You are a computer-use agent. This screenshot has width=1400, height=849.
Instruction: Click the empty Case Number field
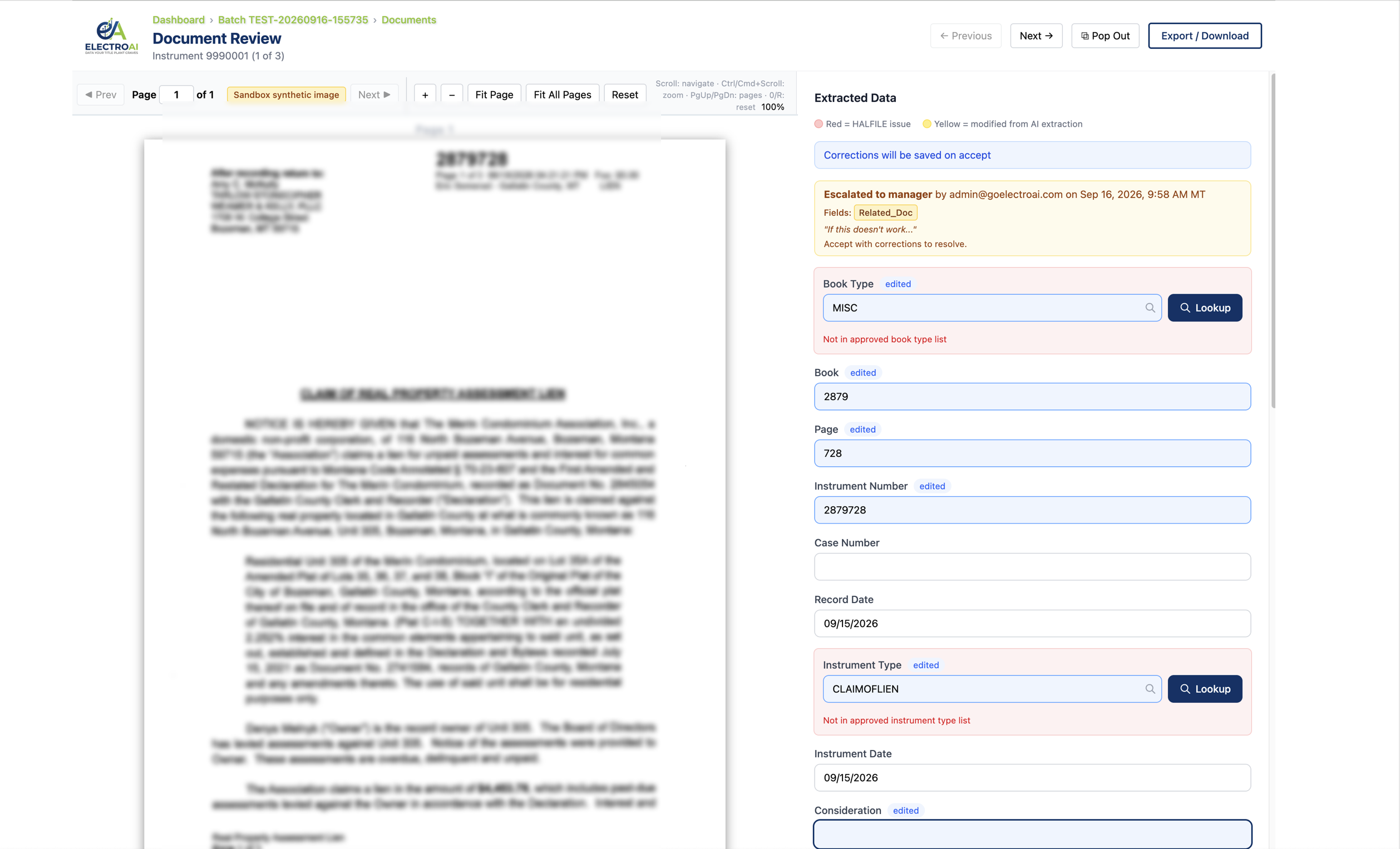pos(1032,566)
